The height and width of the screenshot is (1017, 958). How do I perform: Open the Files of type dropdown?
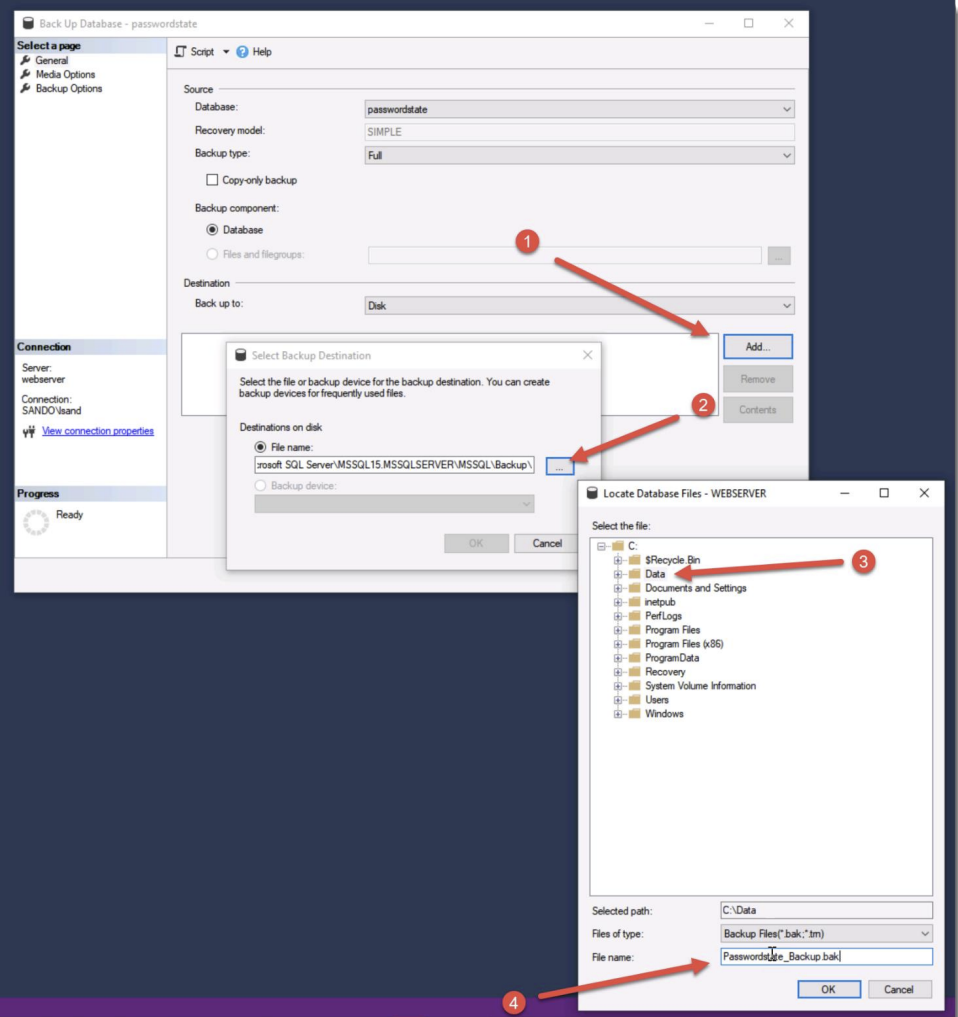coord(826,933)
